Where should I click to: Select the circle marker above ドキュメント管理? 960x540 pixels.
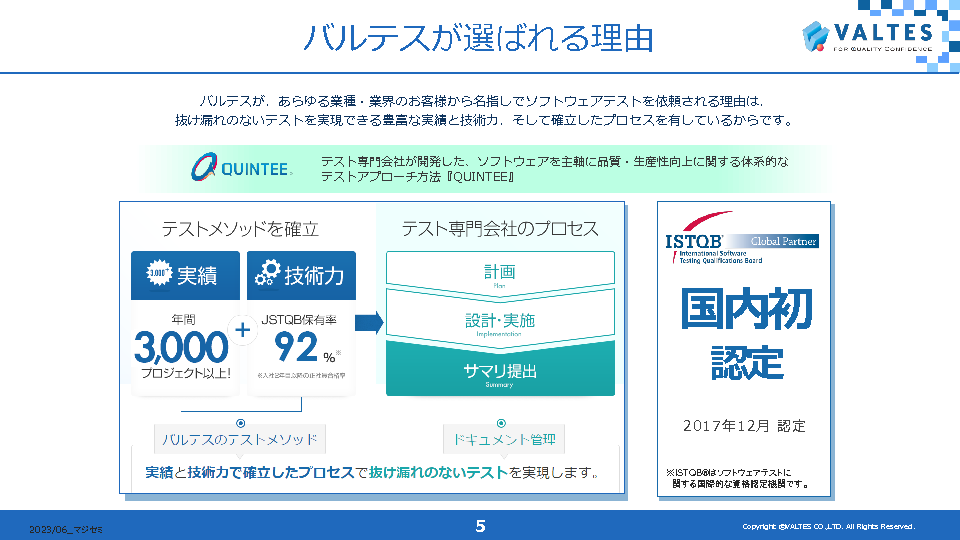[x=501, y=423]
